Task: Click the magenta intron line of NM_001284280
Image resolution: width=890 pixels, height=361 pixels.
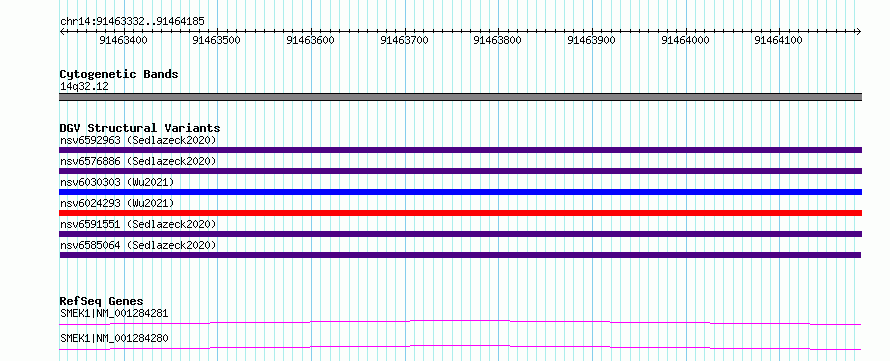Action: coord(461,347)
